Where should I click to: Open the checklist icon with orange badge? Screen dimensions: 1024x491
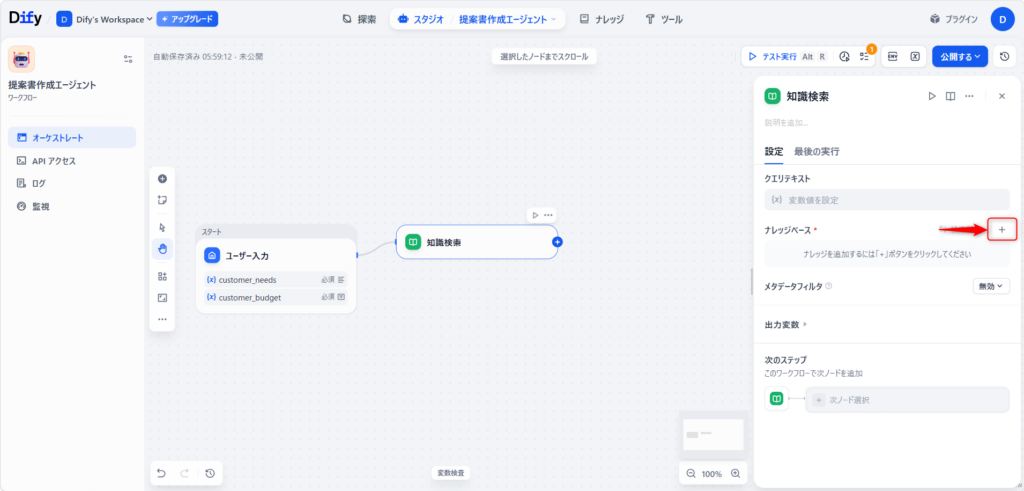coord(866,57)
